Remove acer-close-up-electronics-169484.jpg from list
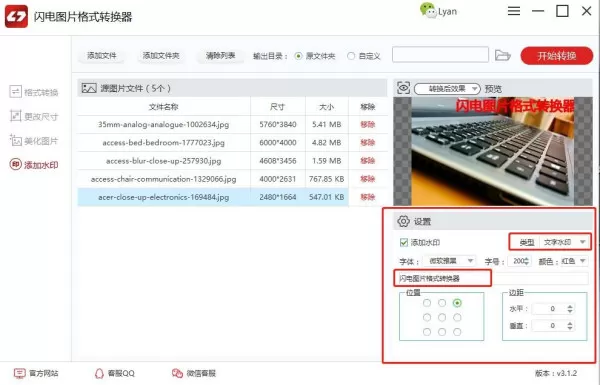Image resolution: width=600 pixels, height=385 pixels. tap(367, 197)
